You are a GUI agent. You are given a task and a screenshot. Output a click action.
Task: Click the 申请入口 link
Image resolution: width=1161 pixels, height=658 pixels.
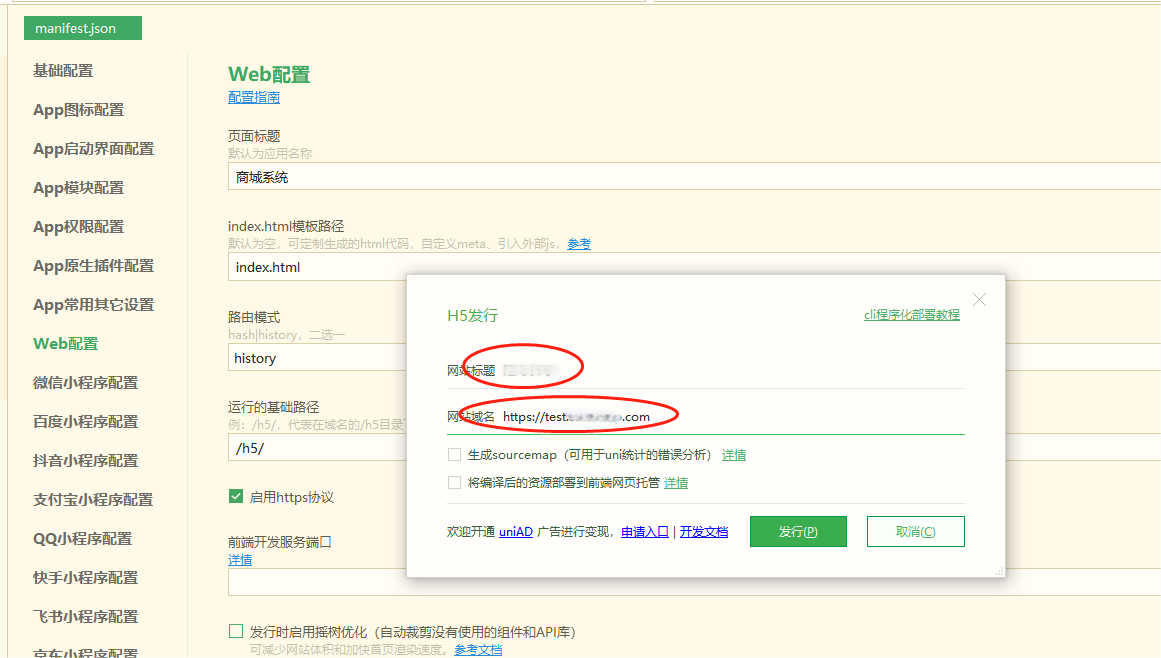[x=644, y=532]
